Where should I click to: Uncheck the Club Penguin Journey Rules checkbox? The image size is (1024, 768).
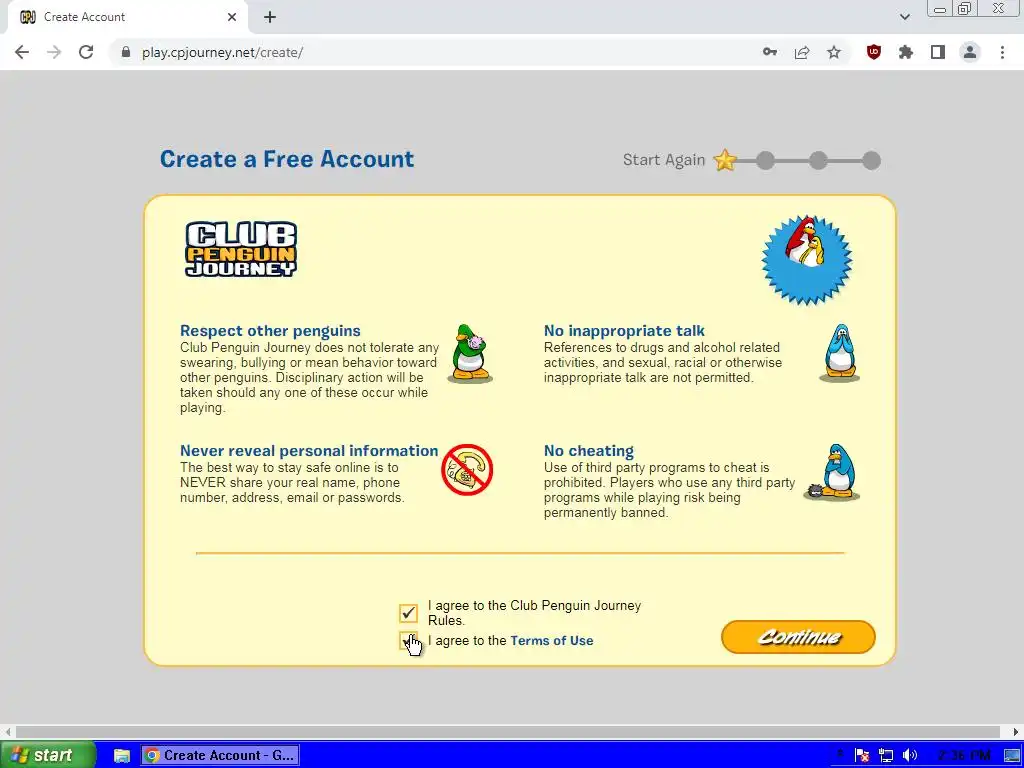(408, 613)
